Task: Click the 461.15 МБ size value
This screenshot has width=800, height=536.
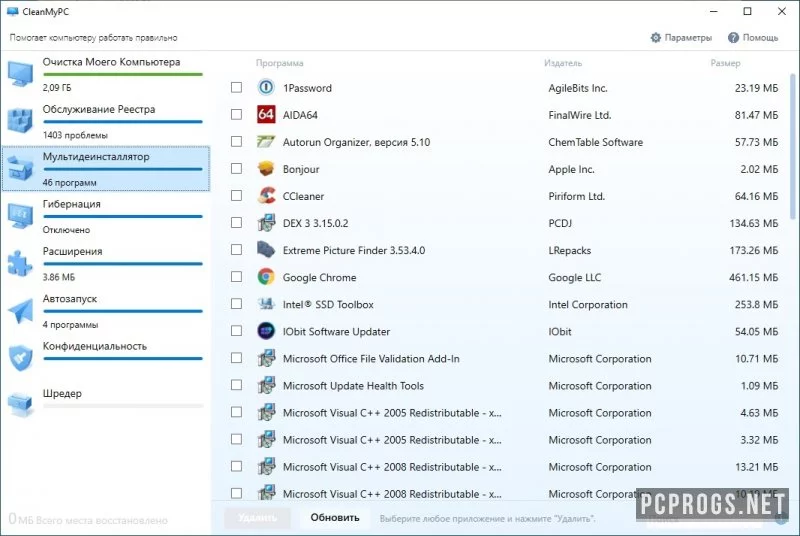Action: (754, 277)
